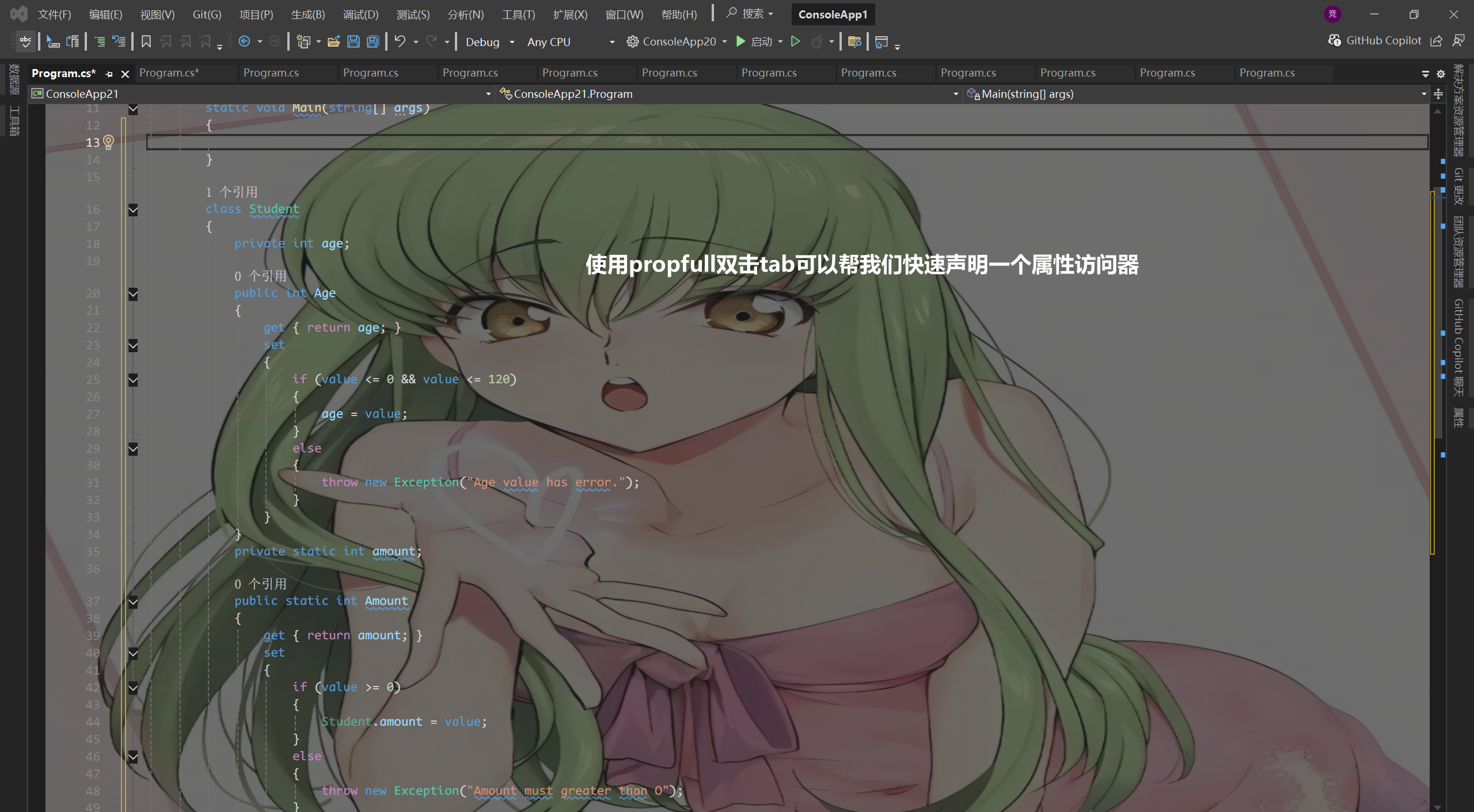Image resolution: width=1474 pixels, height=812 pixels.
Task: Click the split editor handle above the scrollbar
Action: click(x=1438, y=94)
